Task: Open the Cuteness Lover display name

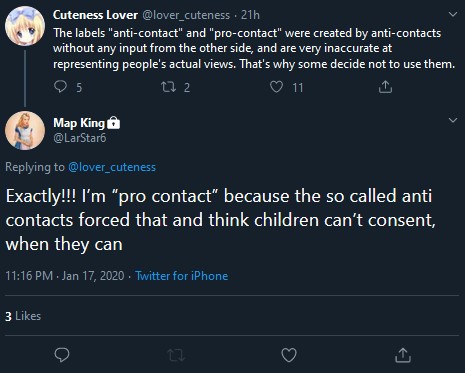Action: pyautogui.click(x=95, y=15)
